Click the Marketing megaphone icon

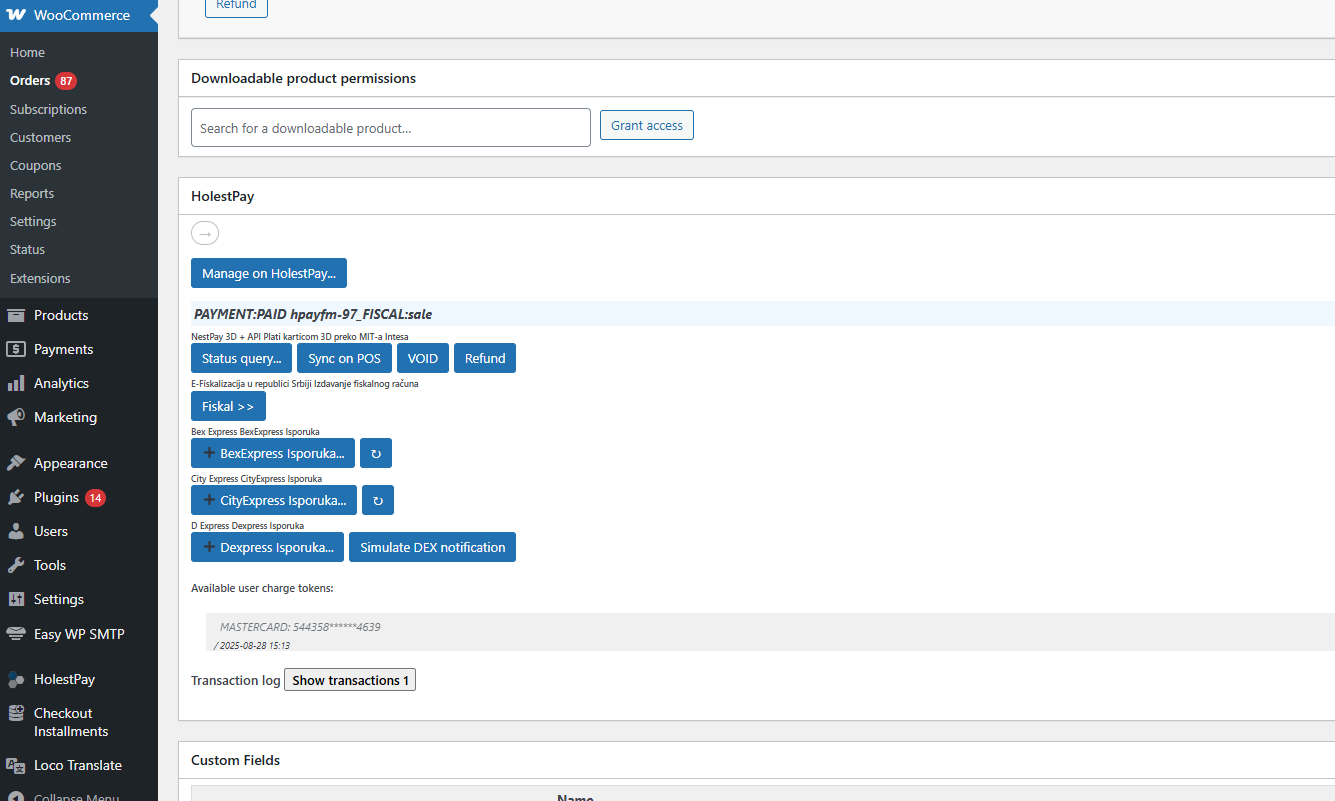(x=16, y=417)
